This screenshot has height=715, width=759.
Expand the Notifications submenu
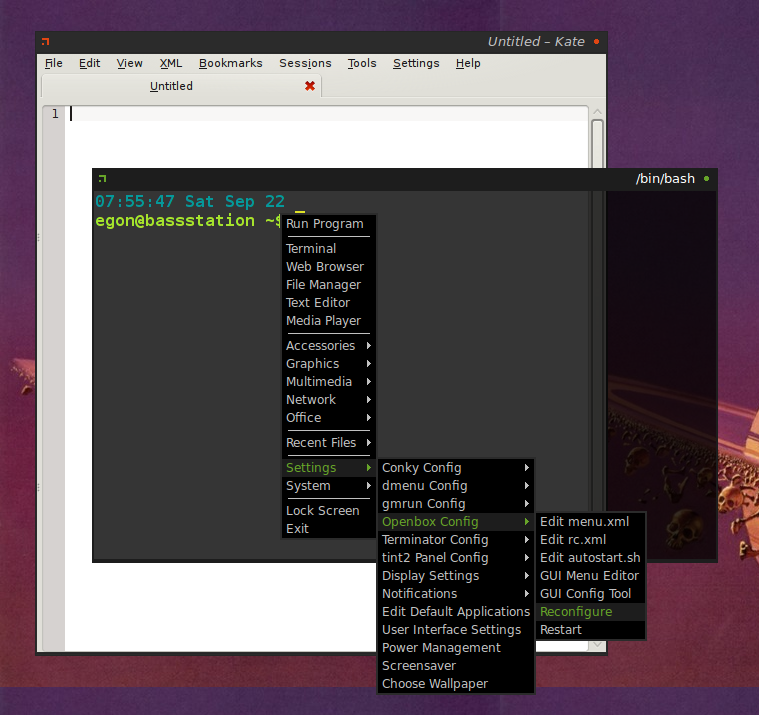coord(455,593)
